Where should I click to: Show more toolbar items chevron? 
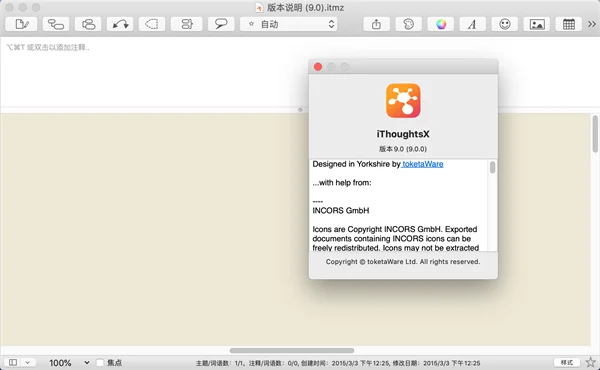(592, 24)
